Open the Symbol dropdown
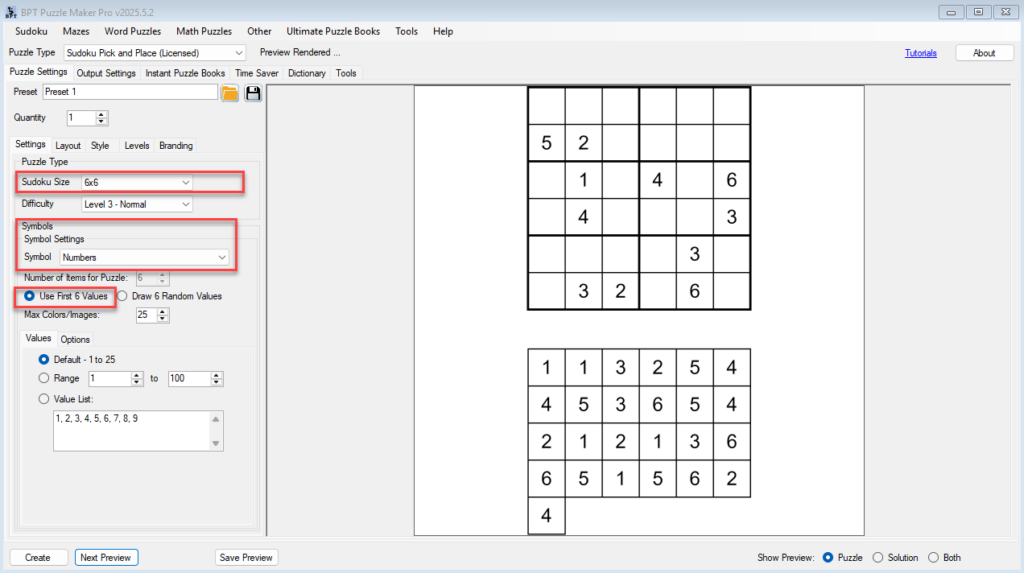The width and height of the screenshot is (1024, 573). [x=144, y=257]
